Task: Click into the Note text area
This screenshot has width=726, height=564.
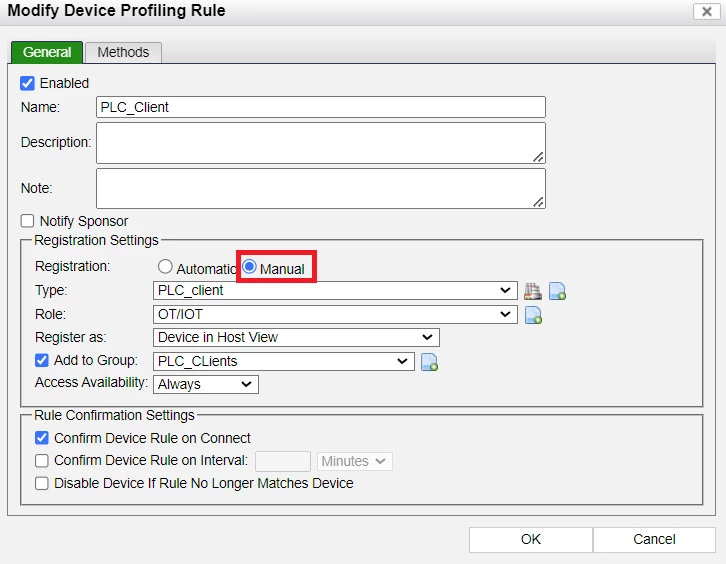Action: click(x=321, y=188)
